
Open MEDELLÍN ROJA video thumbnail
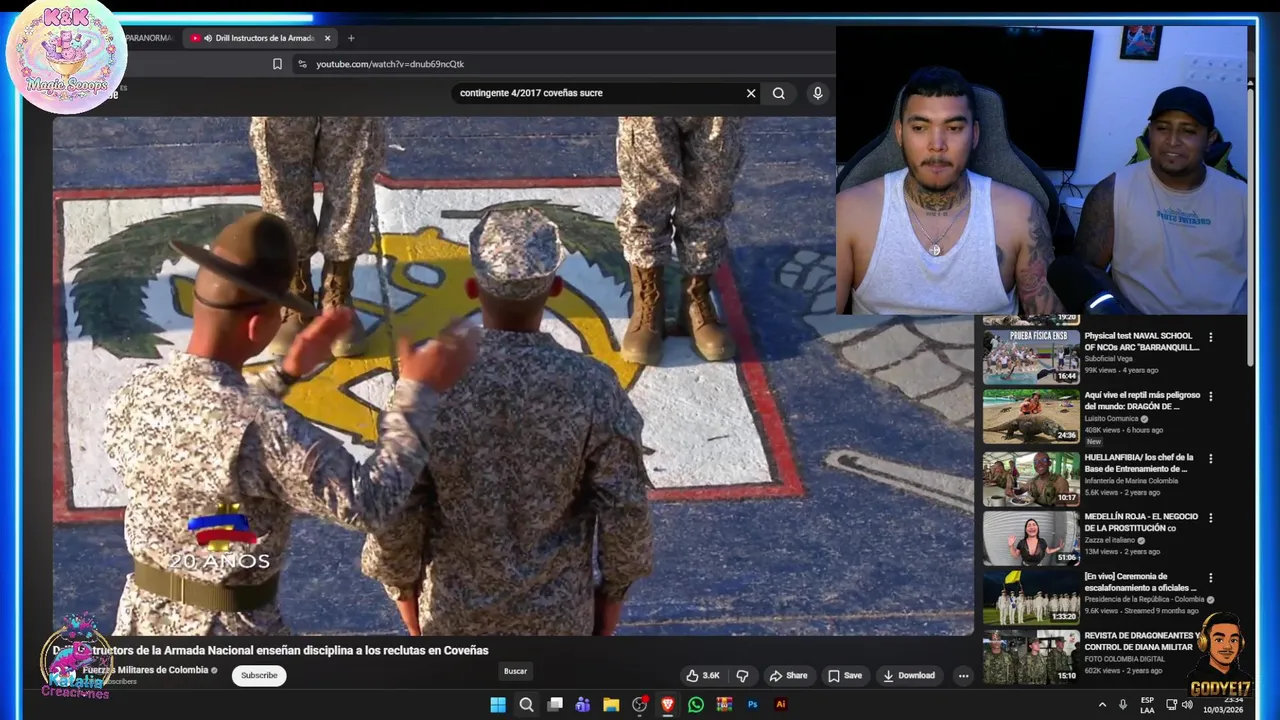tap(1031, 538)
